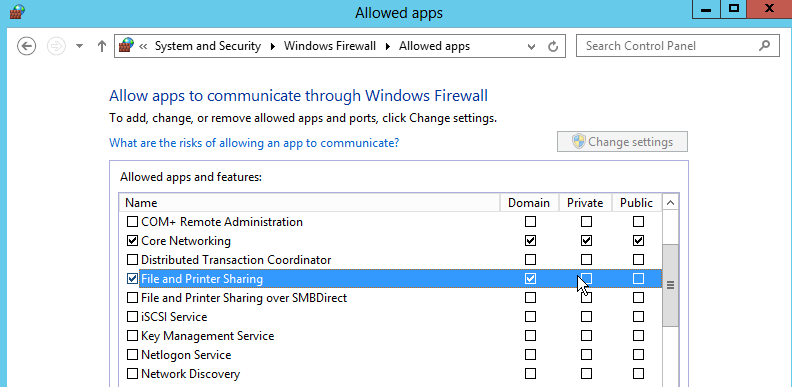Check Domain for iSCSI Service

pos(530,317)
